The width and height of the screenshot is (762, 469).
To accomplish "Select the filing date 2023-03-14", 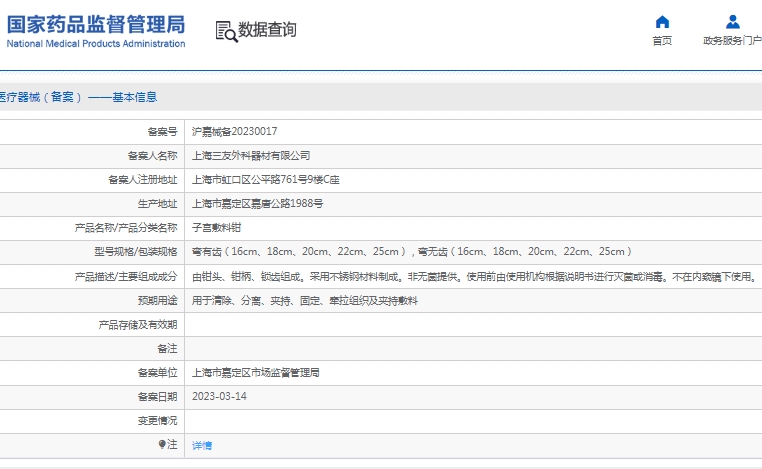I will (219, 397).
